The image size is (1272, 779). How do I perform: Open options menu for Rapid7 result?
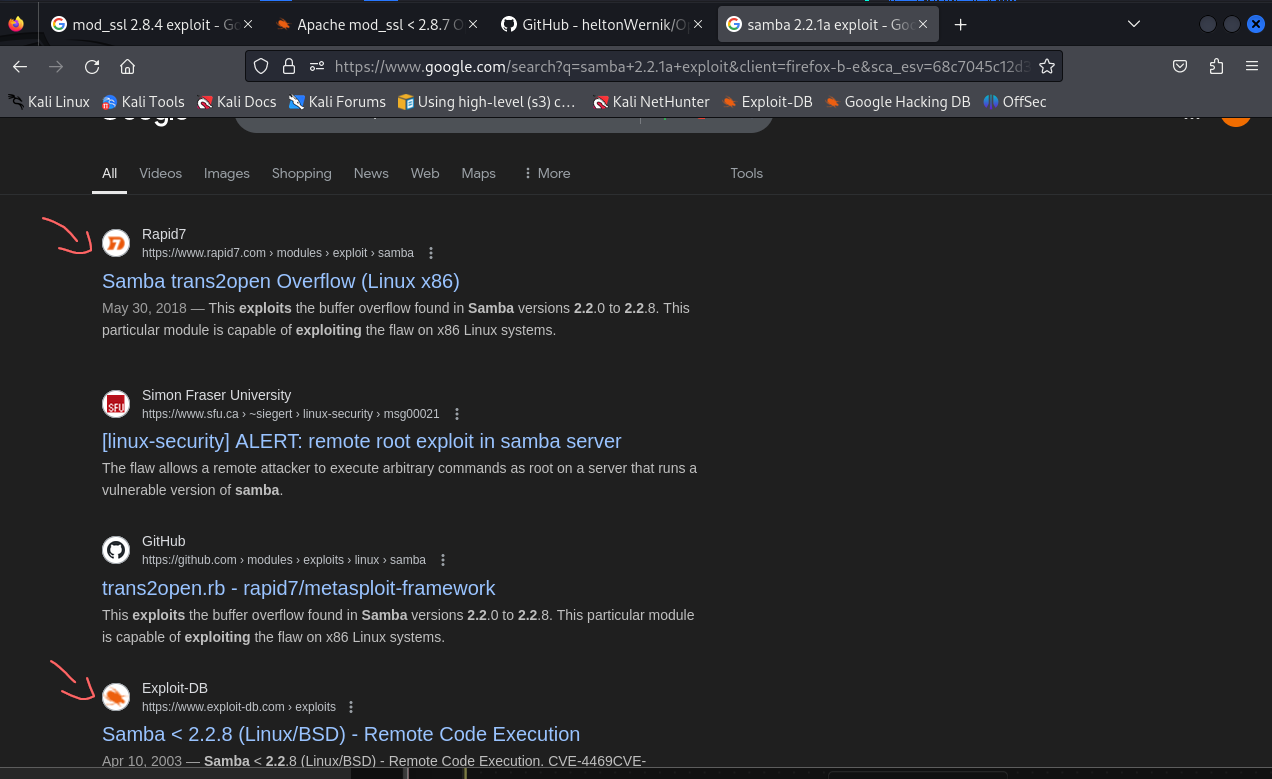point(431,253)
